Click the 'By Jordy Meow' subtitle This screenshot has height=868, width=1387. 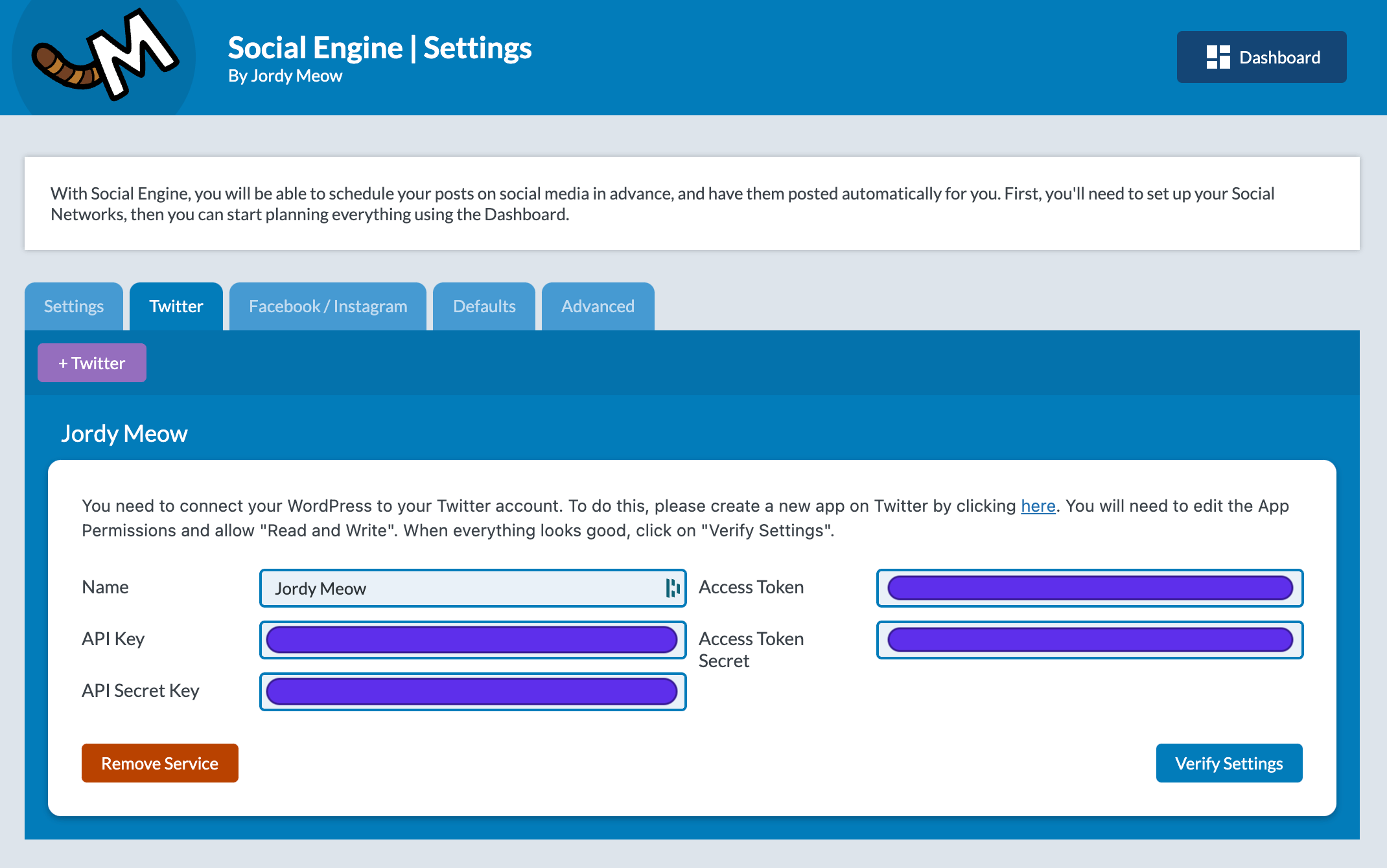(x=285, y=76)
